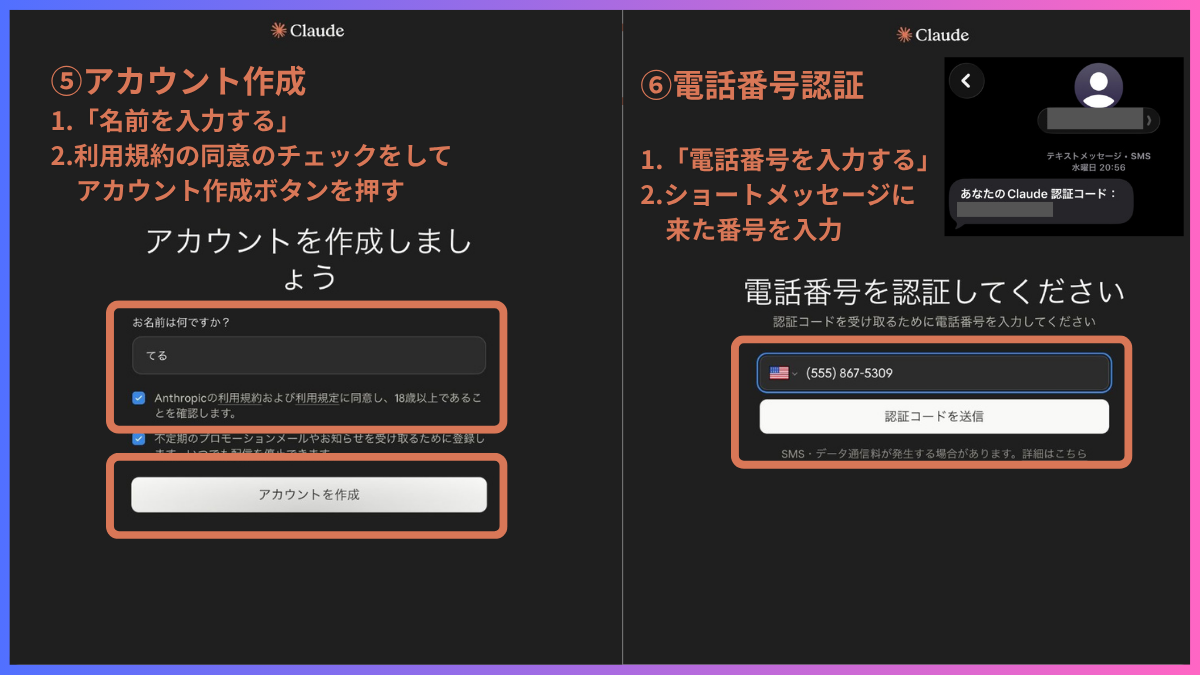
Task: Click the 認証コードを送信 button
Action: tap(934, 416)
